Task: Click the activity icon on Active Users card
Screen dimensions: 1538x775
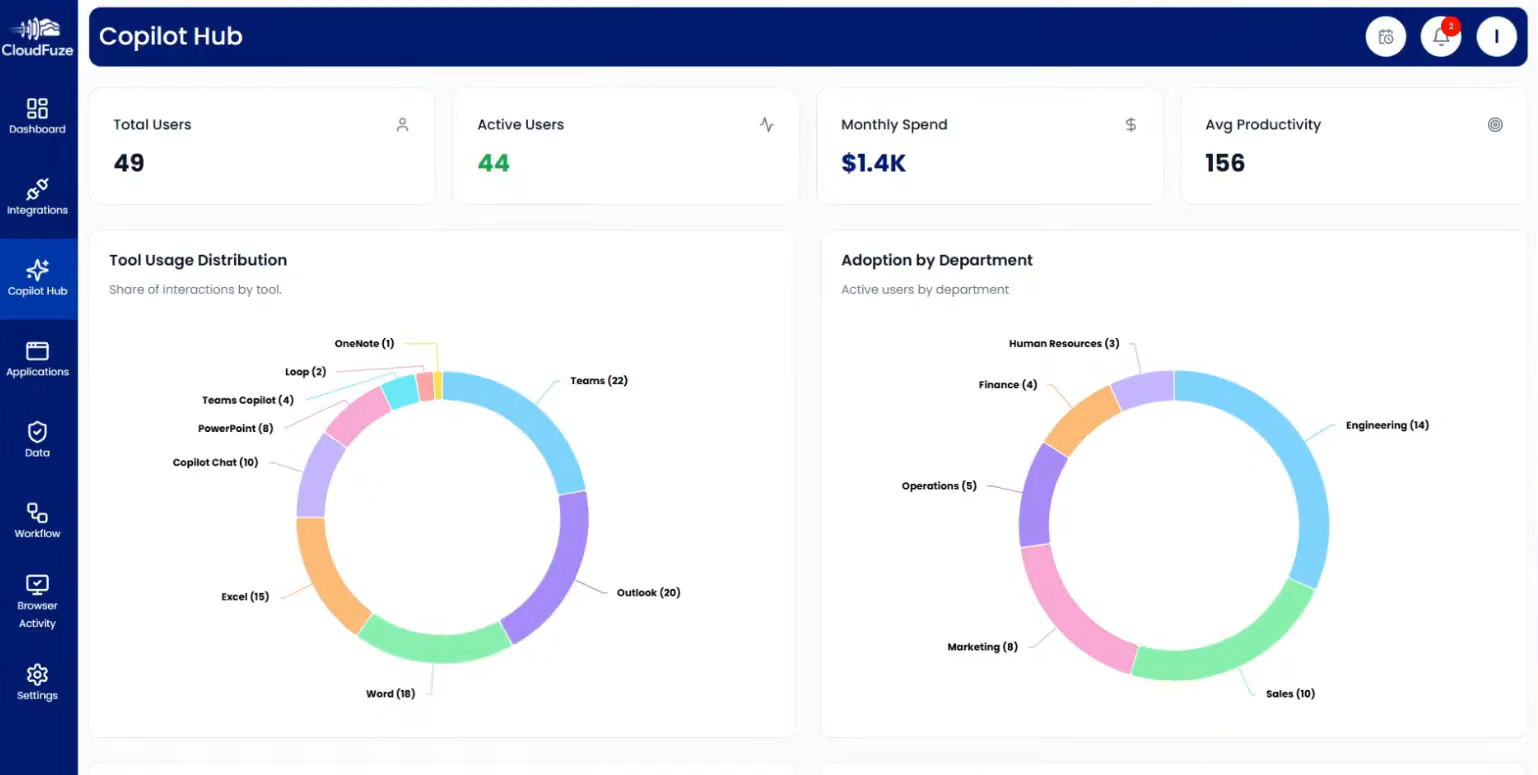Action: pos(766,124)
